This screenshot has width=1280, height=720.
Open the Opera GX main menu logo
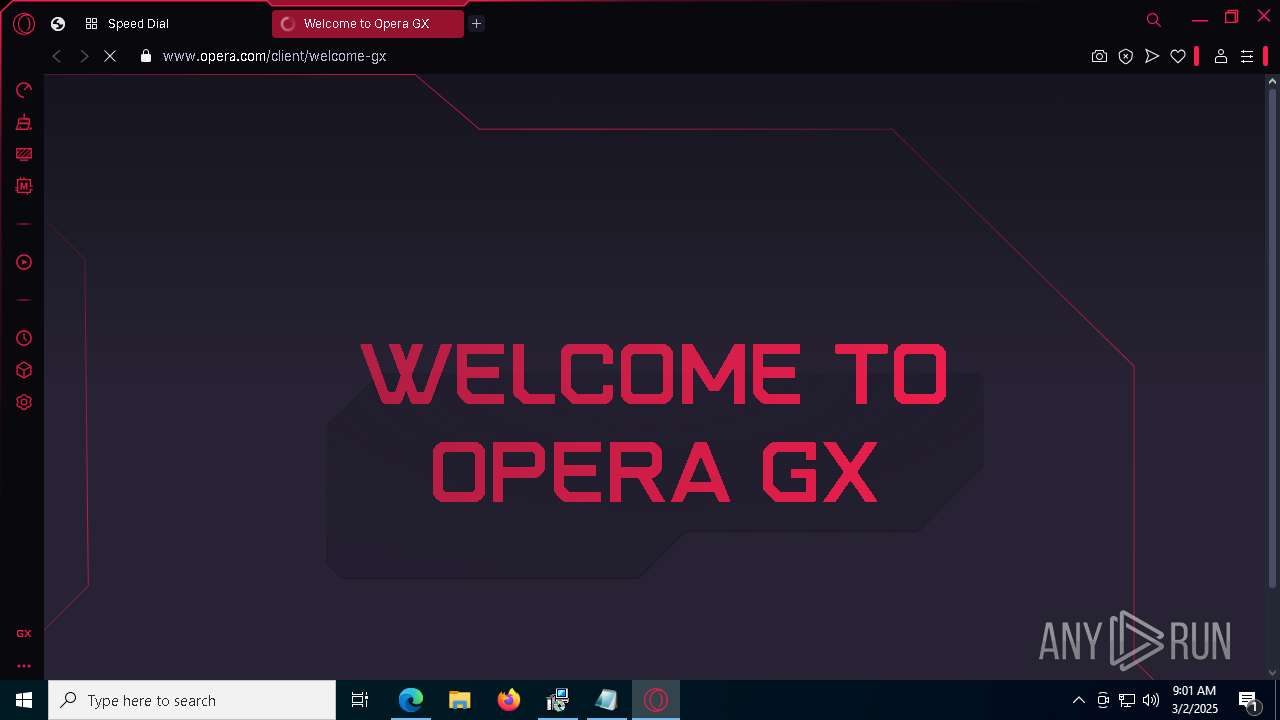[x=24, y=24]
